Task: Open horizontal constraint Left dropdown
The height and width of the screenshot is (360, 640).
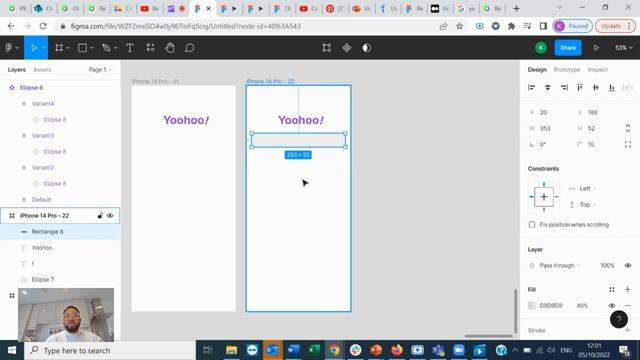Action: click(x=588, y=189)
